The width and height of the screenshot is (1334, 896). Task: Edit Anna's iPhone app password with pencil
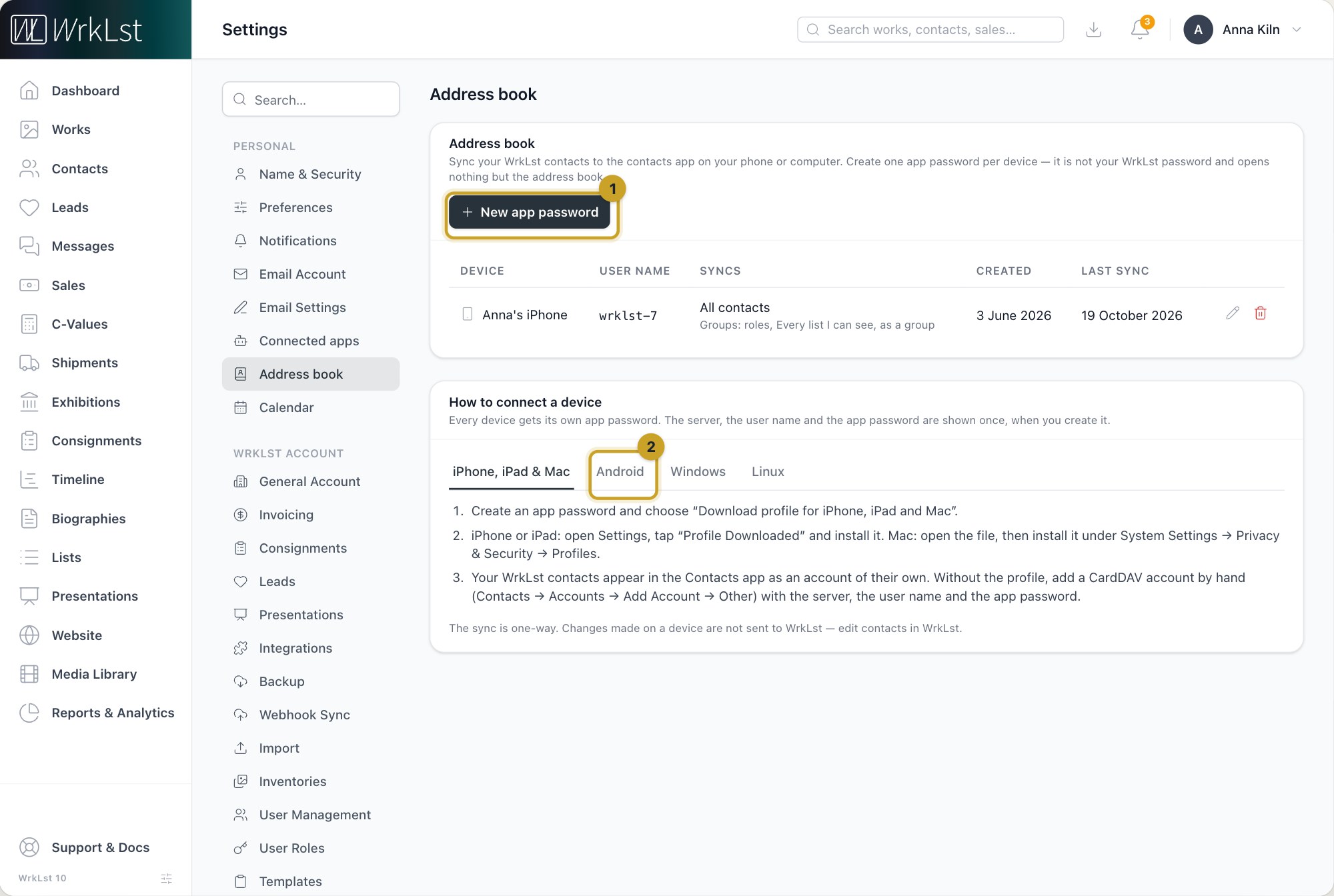click(x=1232, y=313)
